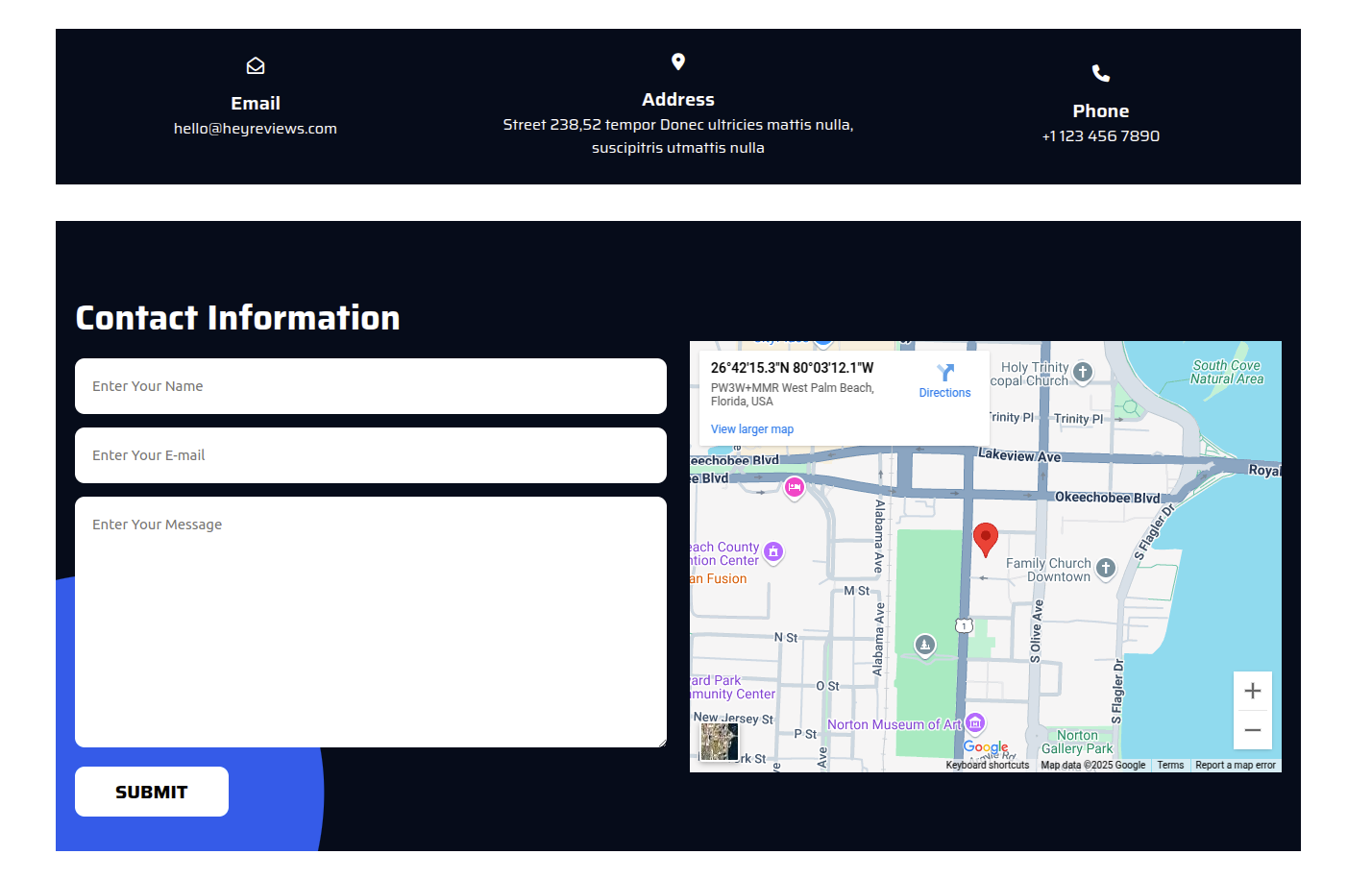Click the Holy Trinity church cross icon
The image size is (1372, 879).
coord(1083,372)
